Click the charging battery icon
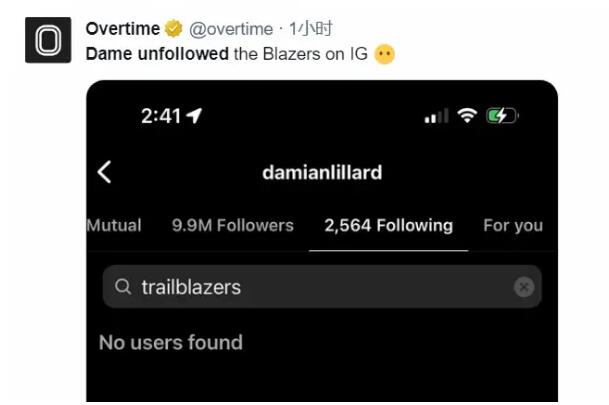609x405 pixels. tap(502, 116)
